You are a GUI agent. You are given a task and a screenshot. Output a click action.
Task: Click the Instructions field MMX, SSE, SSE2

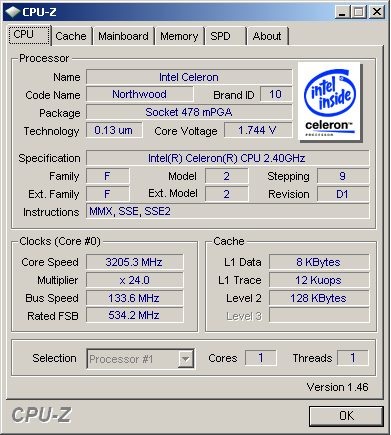[228, 211]
